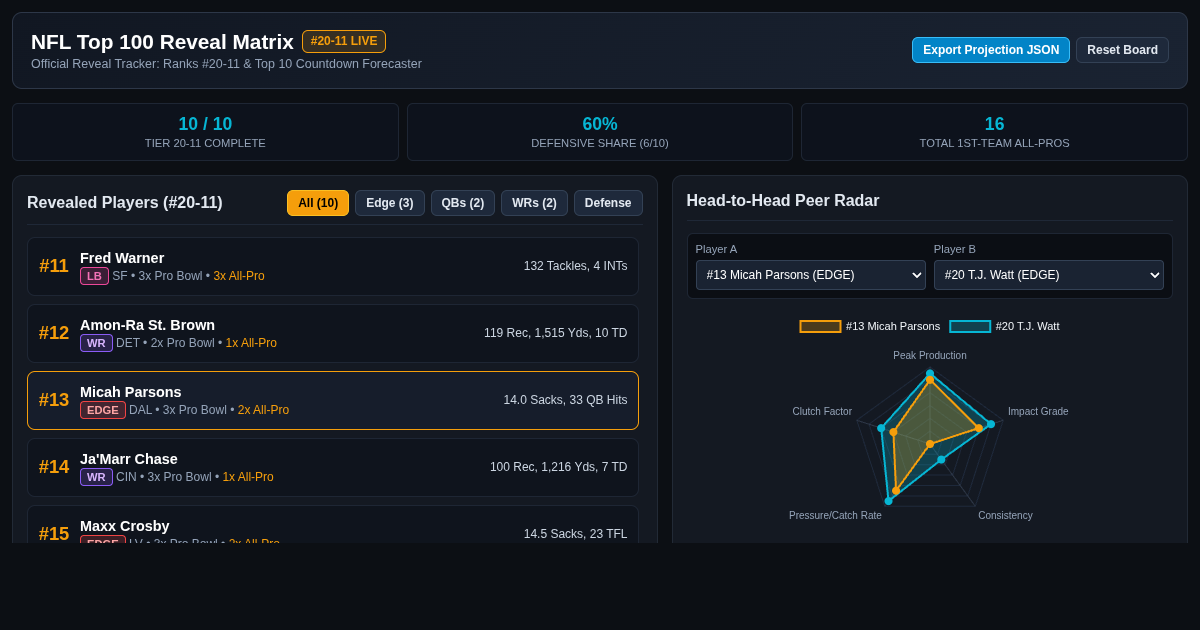The width and height of the screenshot is (1200, 630).
Task: Click the 'Consistency' radar axis label
Action: [1005, 515]
